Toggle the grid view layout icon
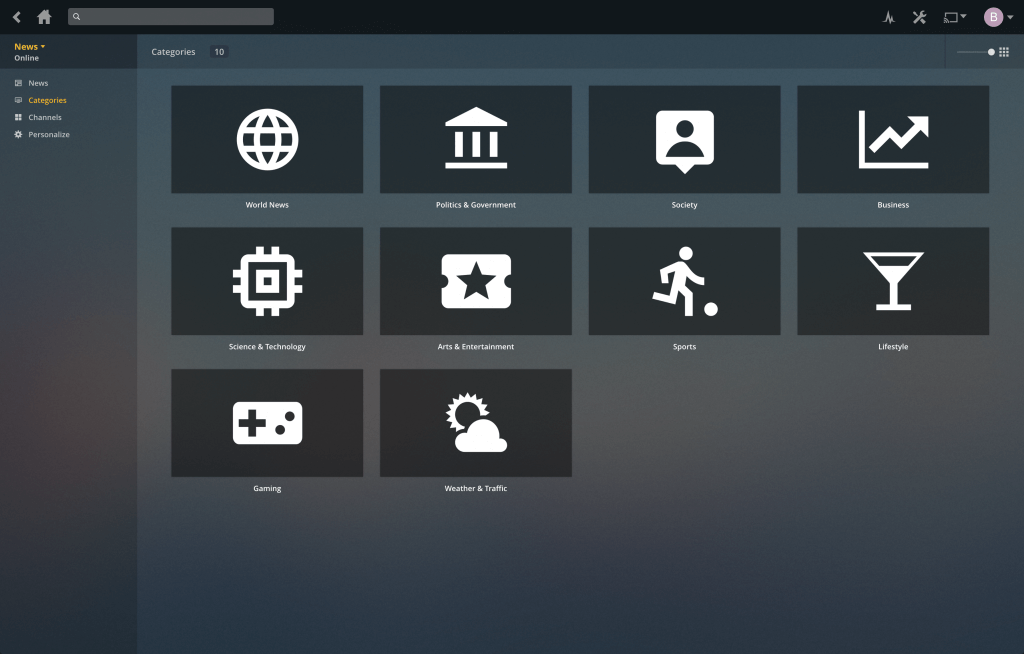 pos(1004,52)
